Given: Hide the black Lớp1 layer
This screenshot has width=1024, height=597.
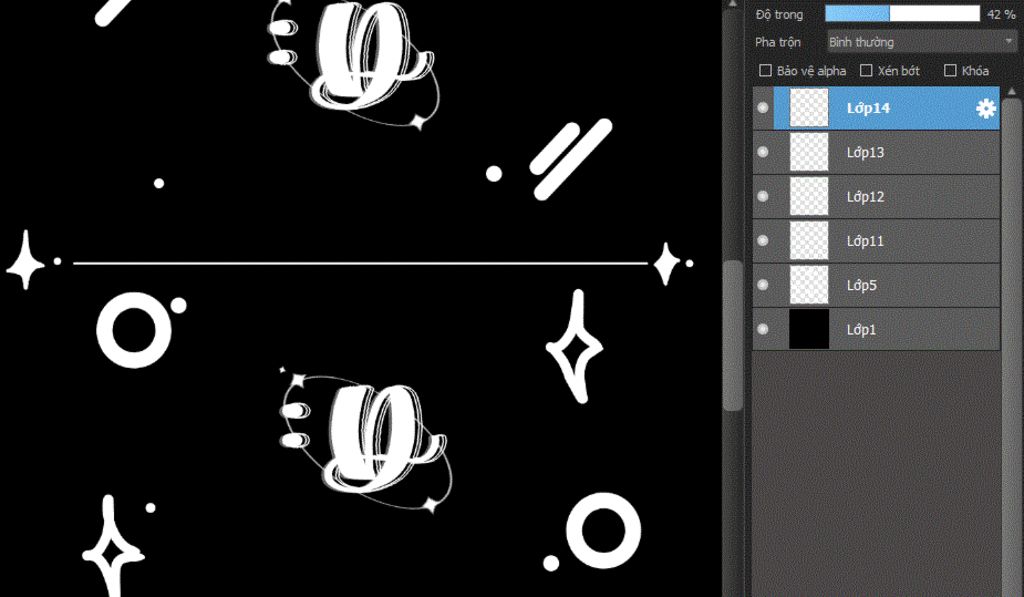Looking at the screenshot, I should click(x=763, y=330).
